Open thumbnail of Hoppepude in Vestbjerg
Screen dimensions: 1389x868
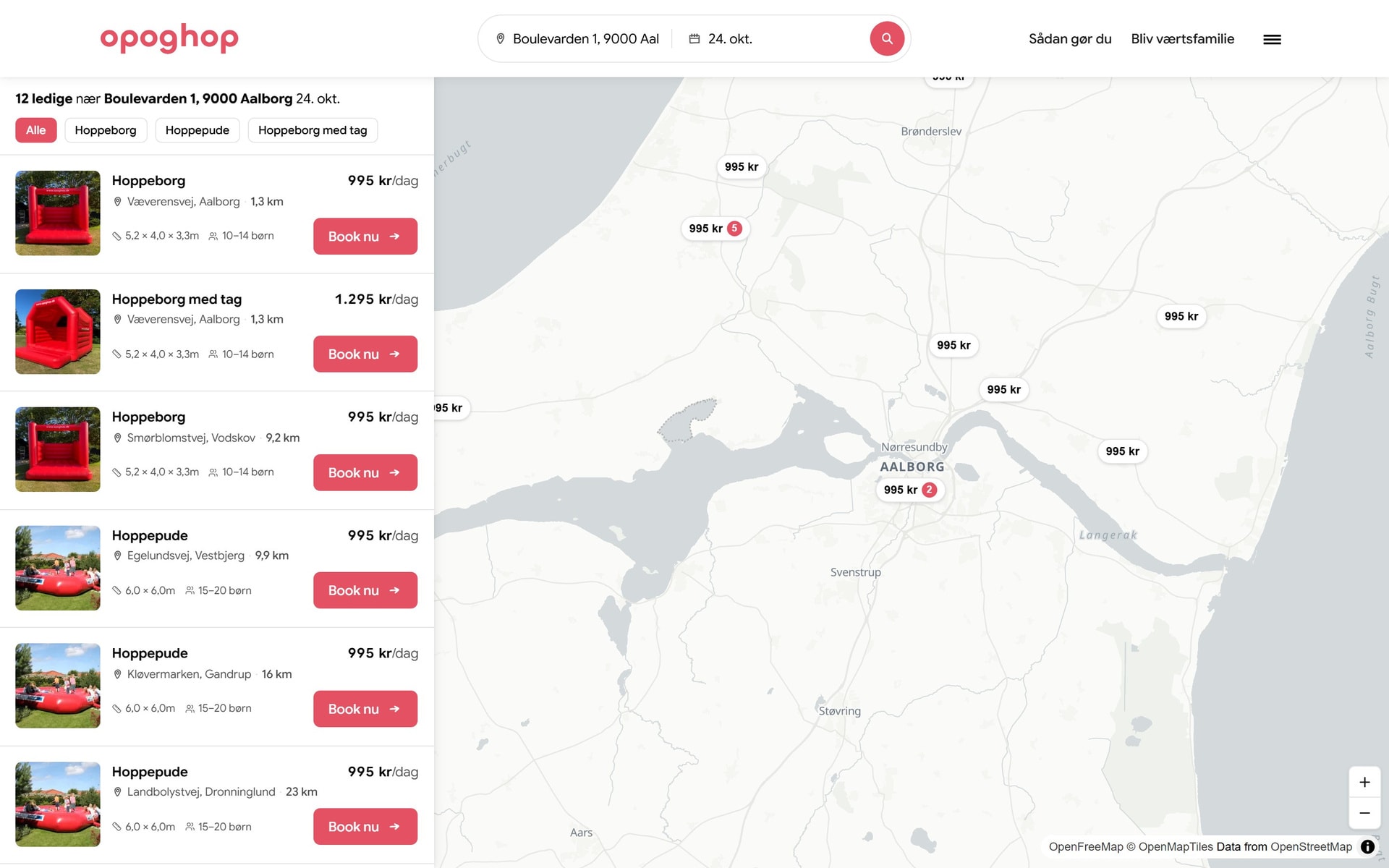click(x=58, y=568)
